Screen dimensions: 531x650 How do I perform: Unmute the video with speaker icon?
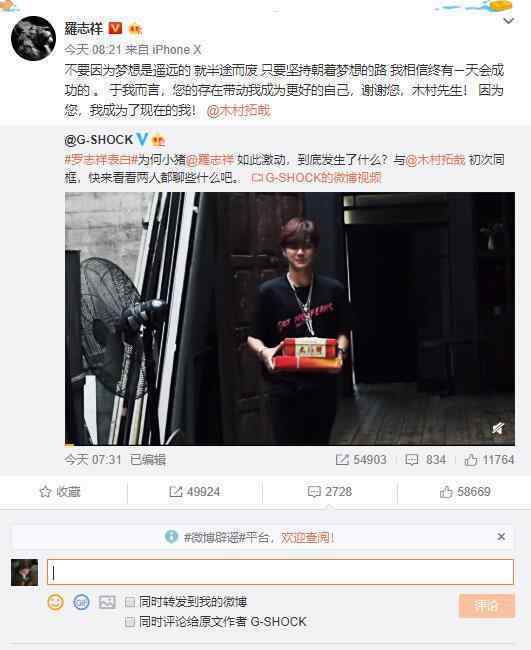tap(498, 429)
